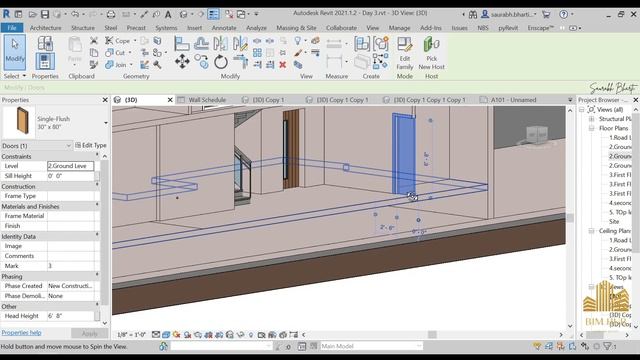Viewport: 640px width, 360px height.
Task: Select the Array tool icon
Action: click(x=257, y=53)
